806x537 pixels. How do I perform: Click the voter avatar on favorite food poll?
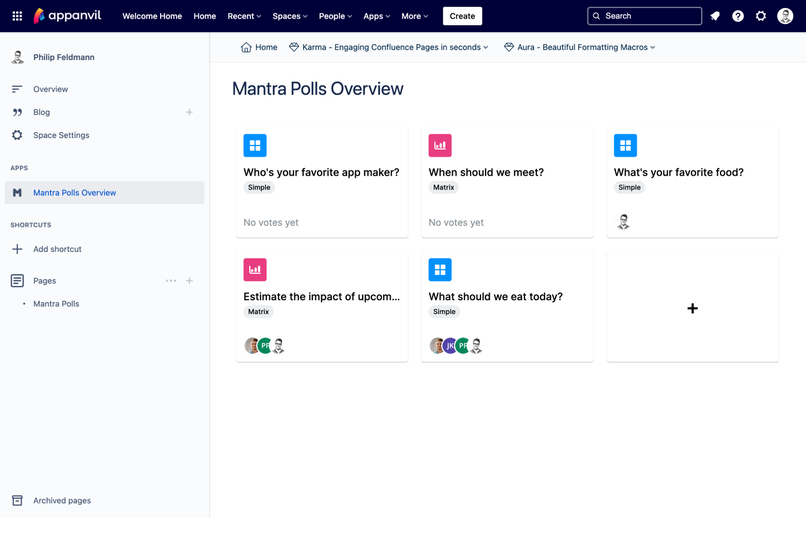pos(623,221)
